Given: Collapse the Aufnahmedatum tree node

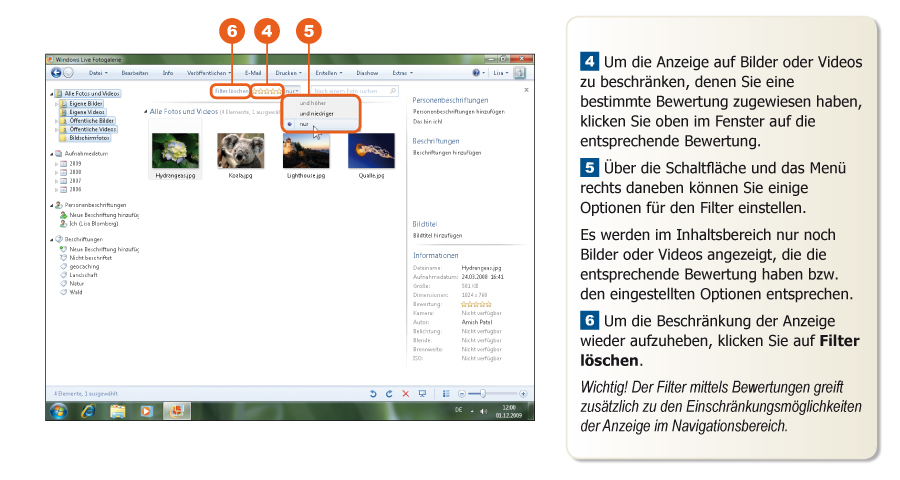Looking at the screenshot, I should click(x=49, y=153).
